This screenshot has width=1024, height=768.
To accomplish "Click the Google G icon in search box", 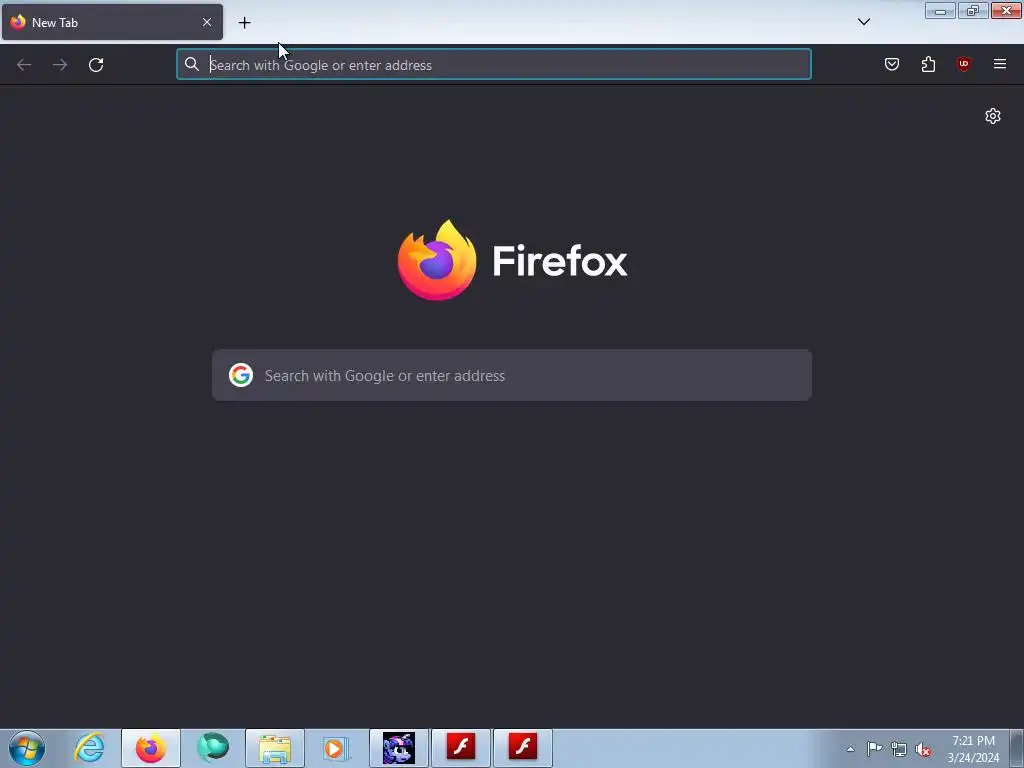I will point(241,376).
